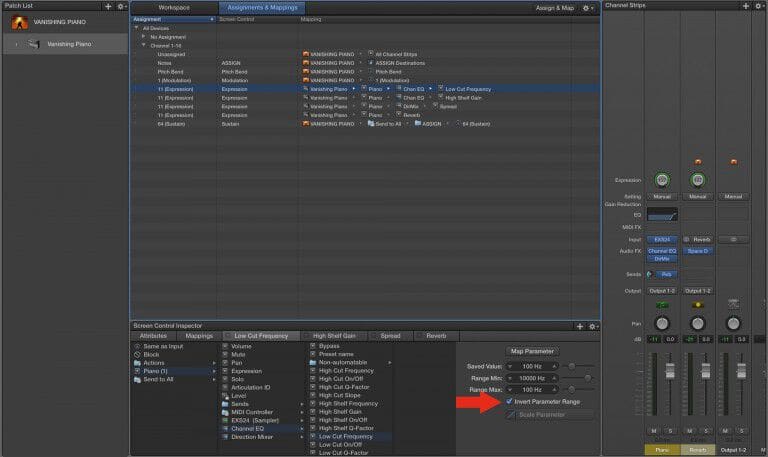Viewport: 768px width, 457px height.
Task: Adjust the Range Min slider
Action: point(587,378)
